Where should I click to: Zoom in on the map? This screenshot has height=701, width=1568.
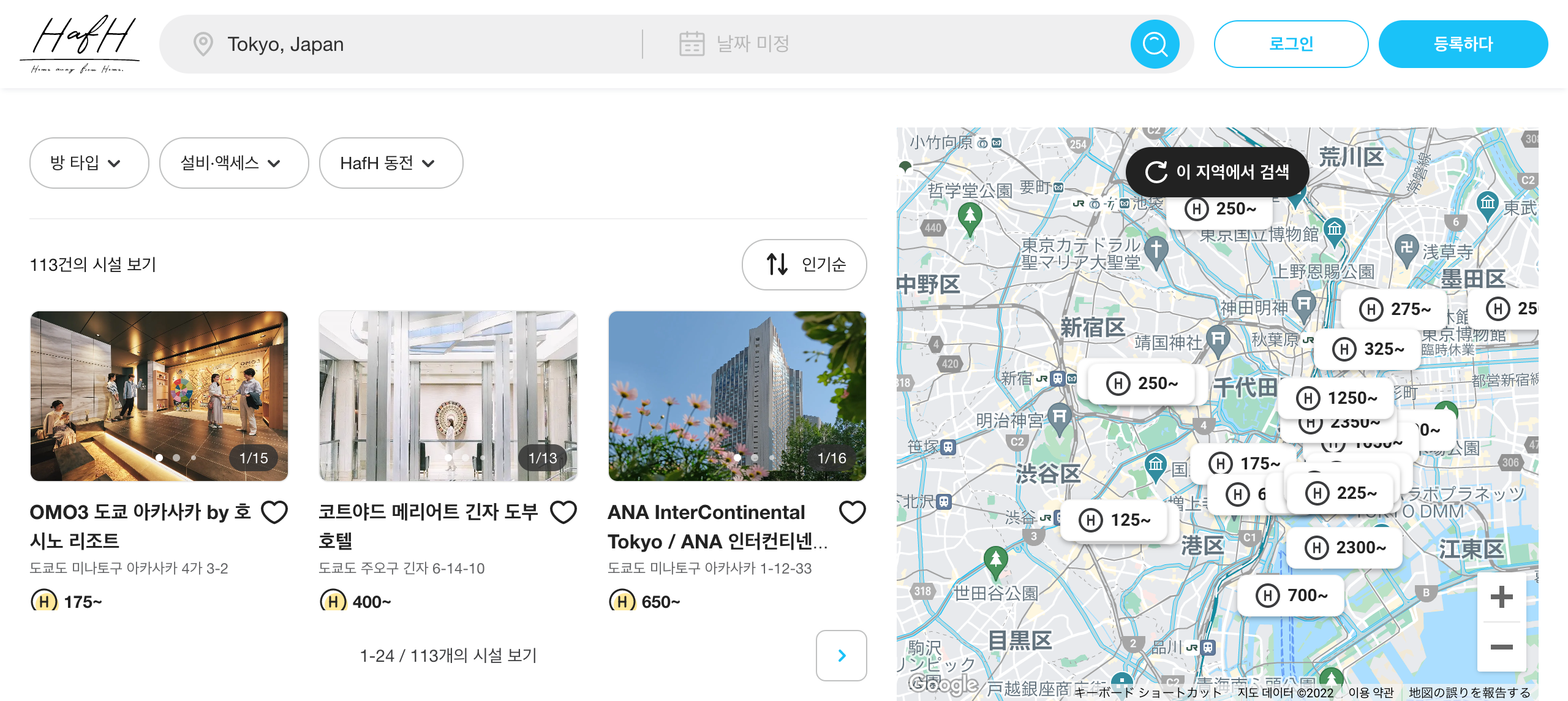[x=1501, y=597]
